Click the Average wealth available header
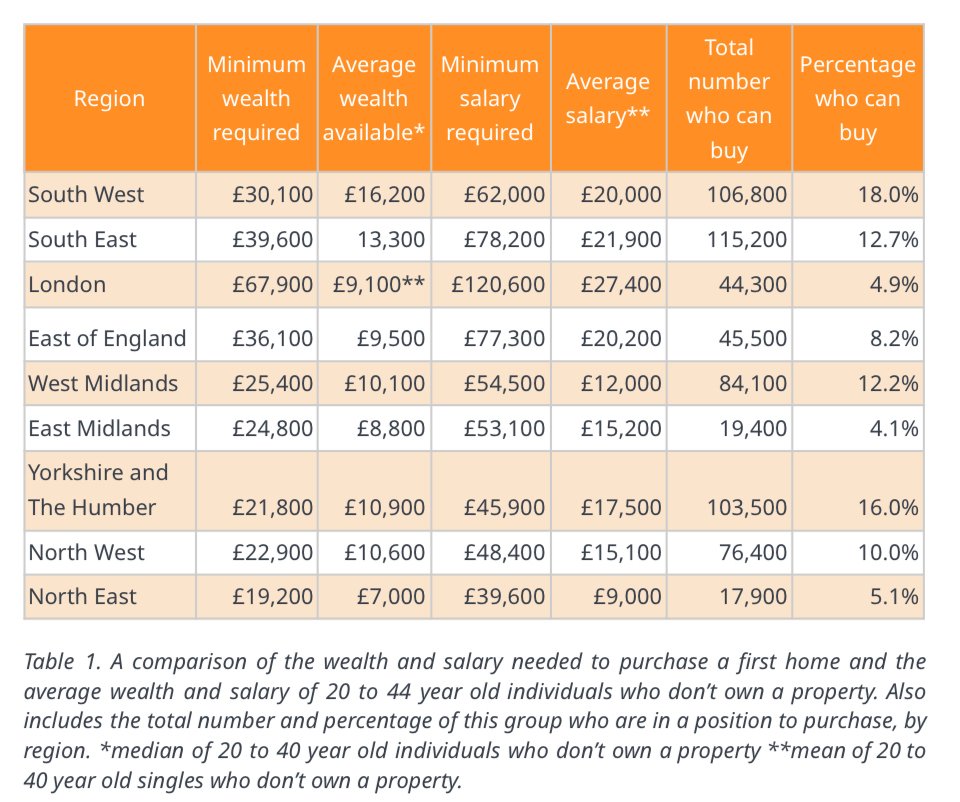This screenshot has width=960, height=802. [x=373, y=99]
